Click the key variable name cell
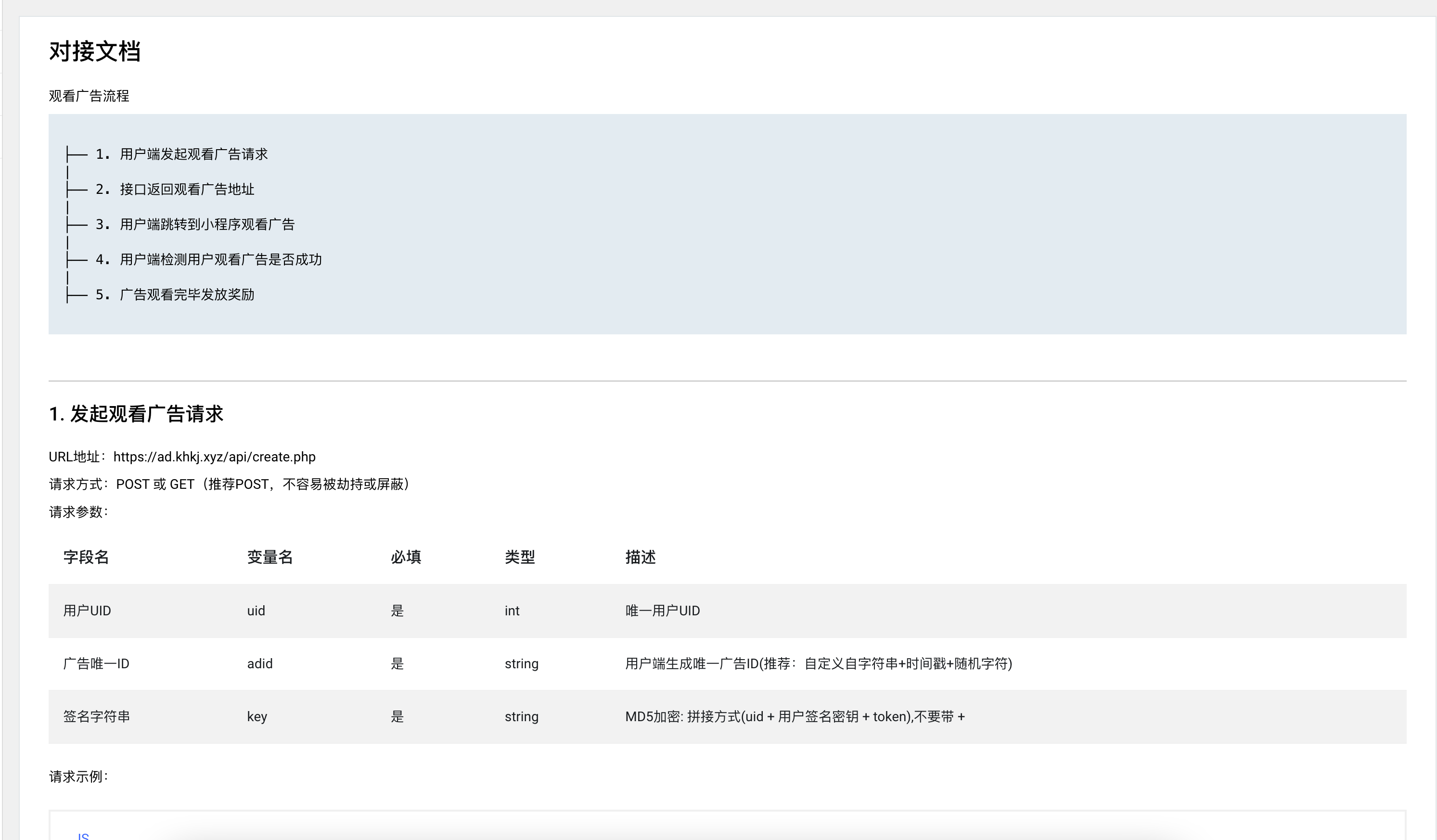The image size is (1437, 840). (x=257, y=717)
